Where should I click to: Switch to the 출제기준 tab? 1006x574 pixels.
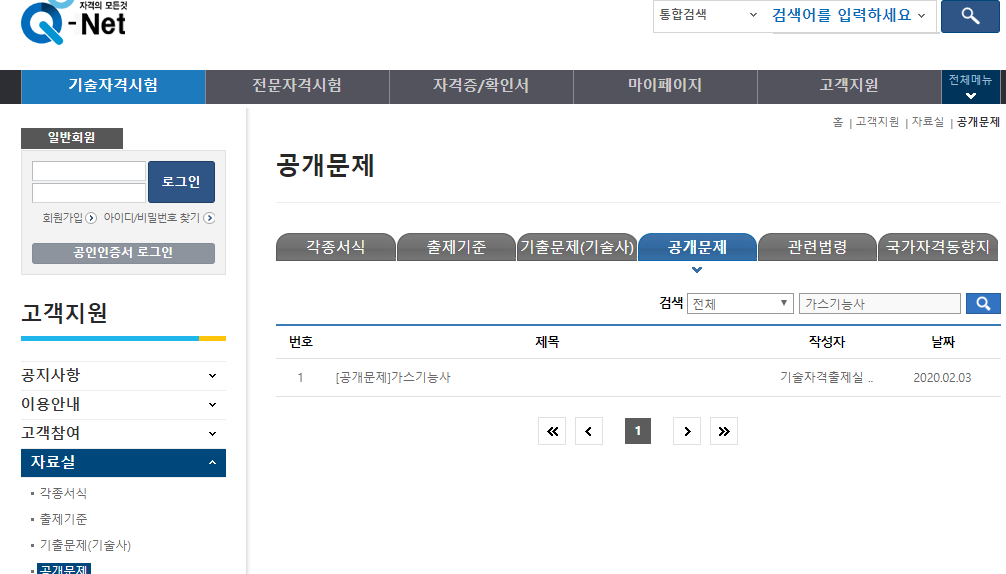click(456, 247)
